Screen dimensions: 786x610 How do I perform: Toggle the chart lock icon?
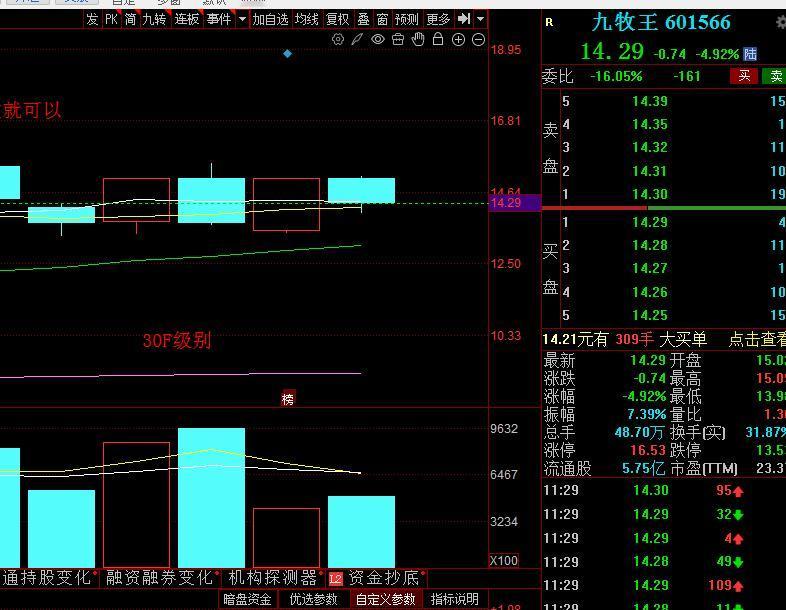coord(438,39)
